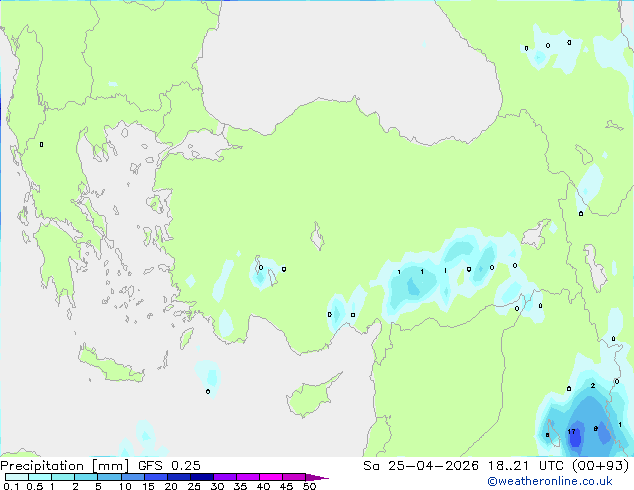The width and height of the screenshot is (634, 490).
Task: Click the legend tick label '40'
Action: pyautogui.click(x=263, y=486)
